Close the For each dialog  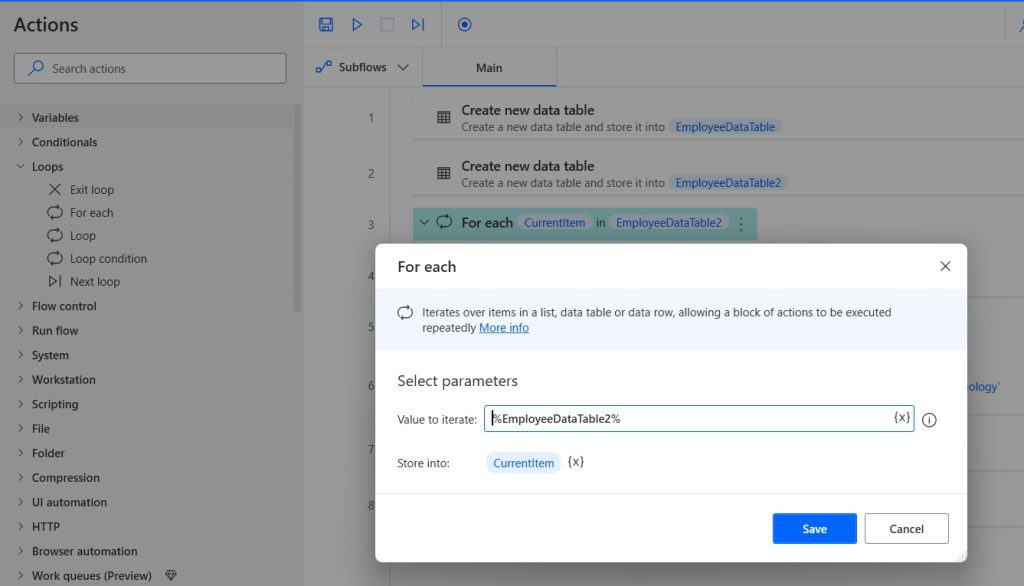[x=945, y=266]
